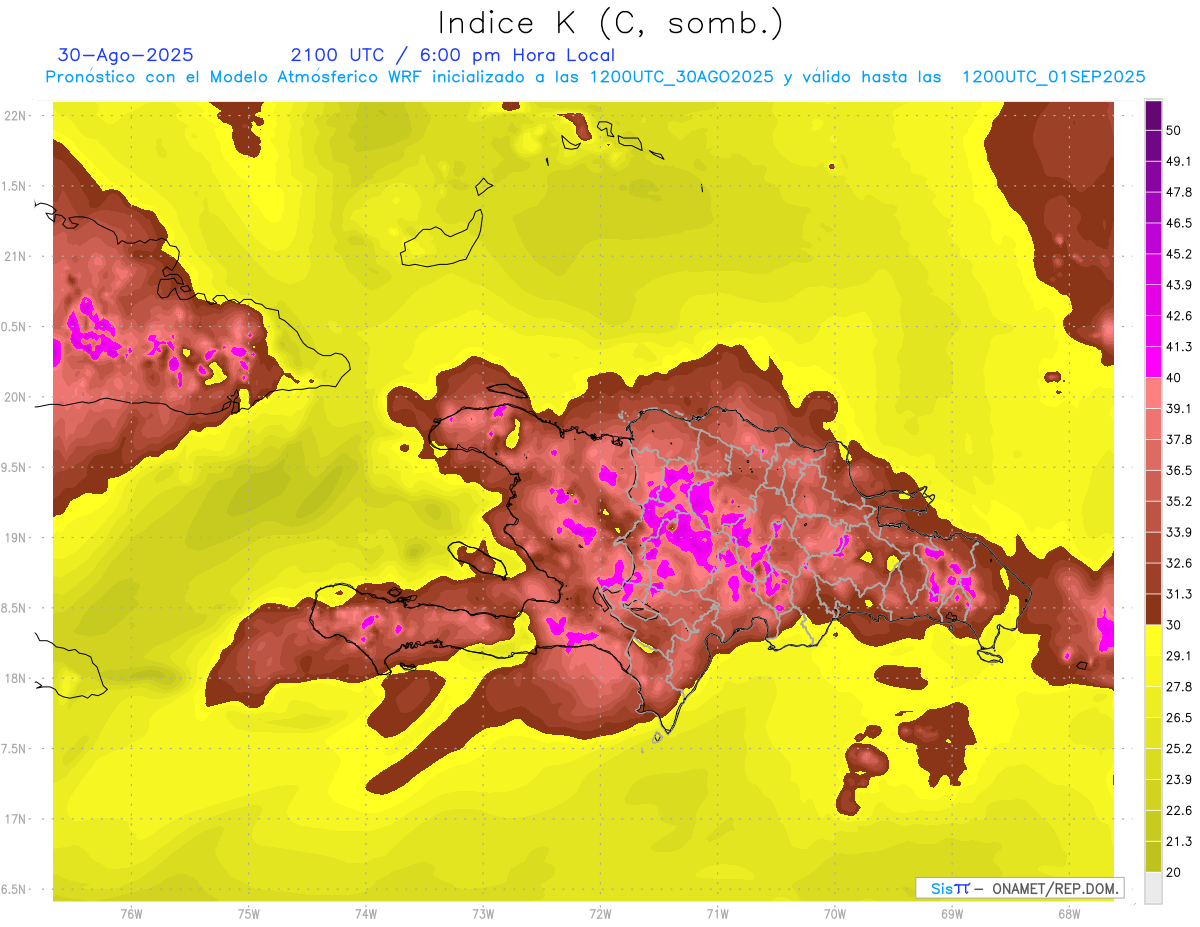Click colorbar value "23.9"
Image resolution: width=1200 pixels, height=927 pixels.
(1178, 780)
